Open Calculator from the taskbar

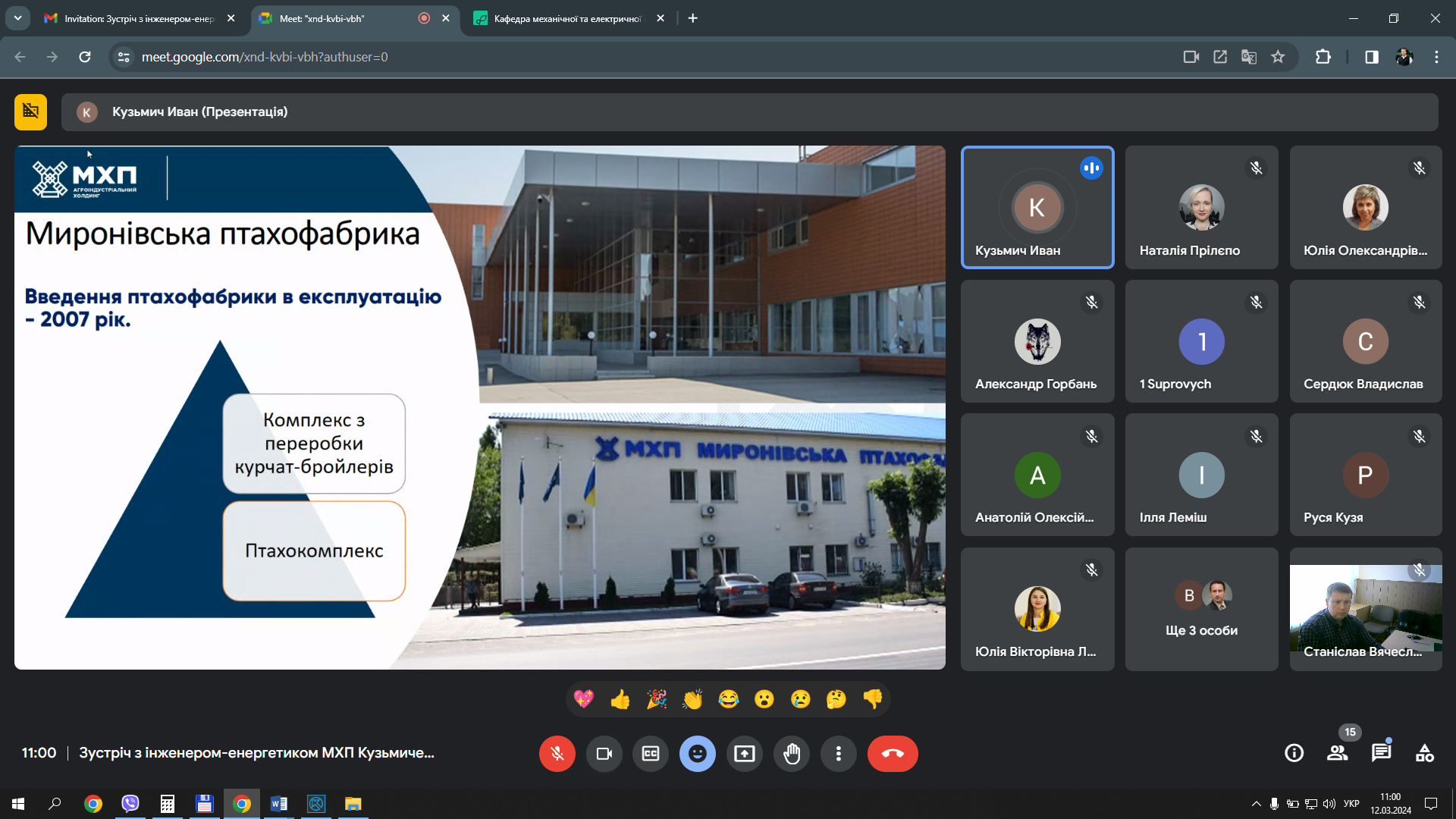(168, 804)
